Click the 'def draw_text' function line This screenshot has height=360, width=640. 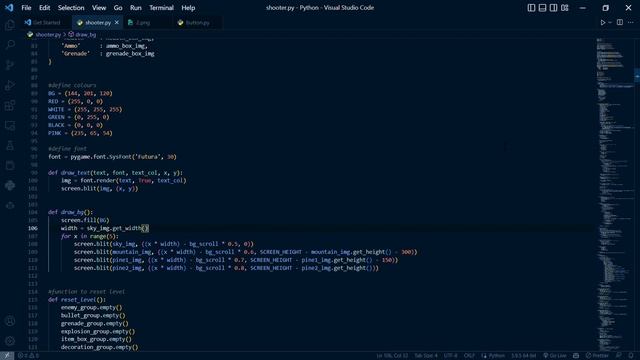coord(116,173)
